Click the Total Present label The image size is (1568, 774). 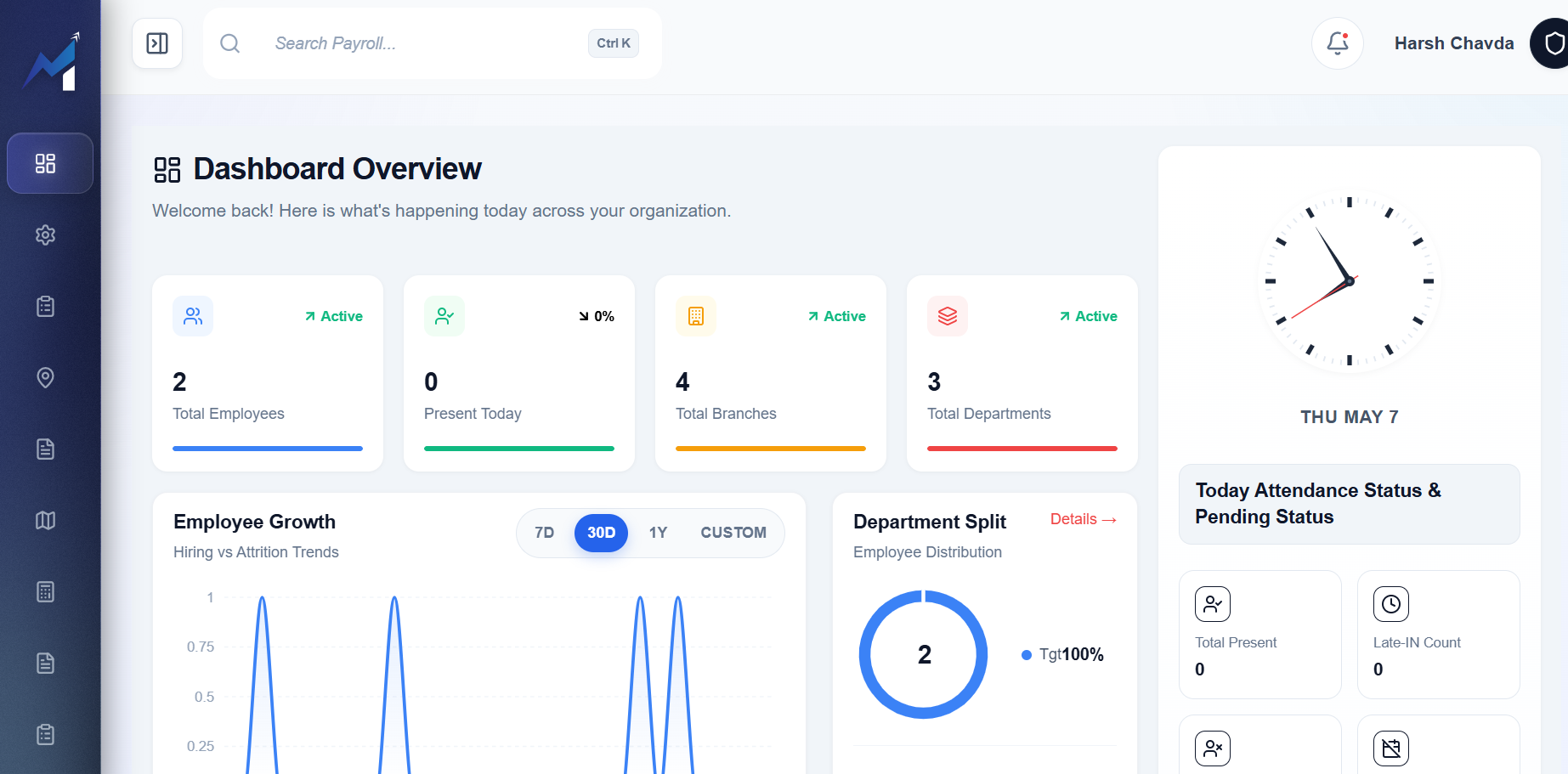click(1236, 642)
